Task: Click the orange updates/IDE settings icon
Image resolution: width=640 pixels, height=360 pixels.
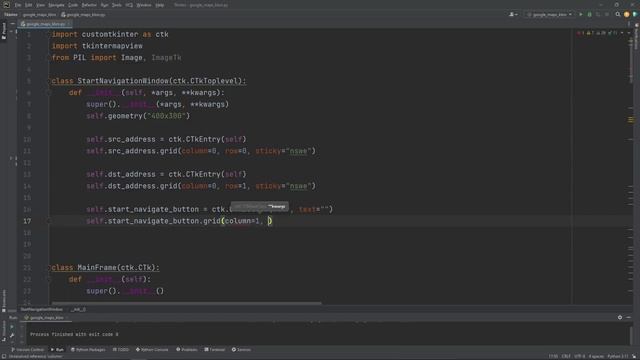Action: pyautogui.click(x=627, y=14)
